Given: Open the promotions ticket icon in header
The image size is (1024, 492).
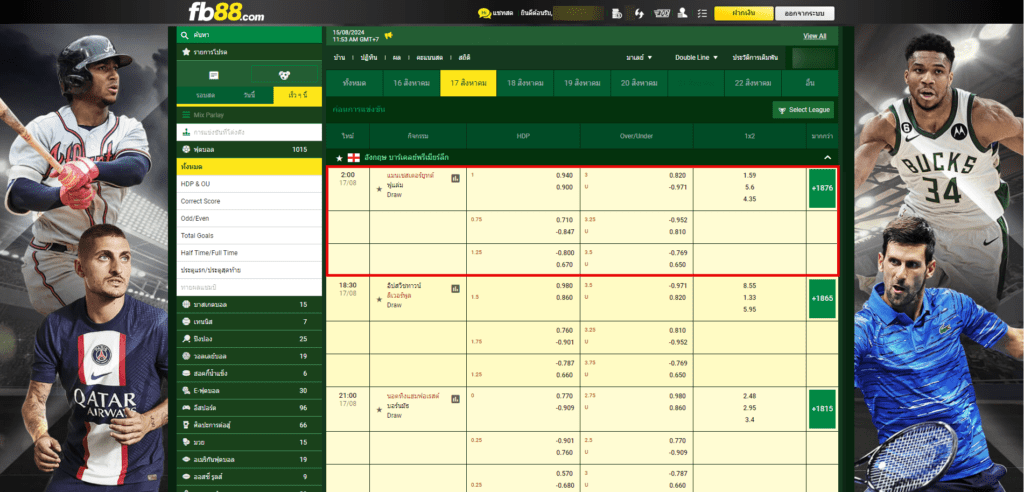Looking at the screenshot, I should point(662,13).
